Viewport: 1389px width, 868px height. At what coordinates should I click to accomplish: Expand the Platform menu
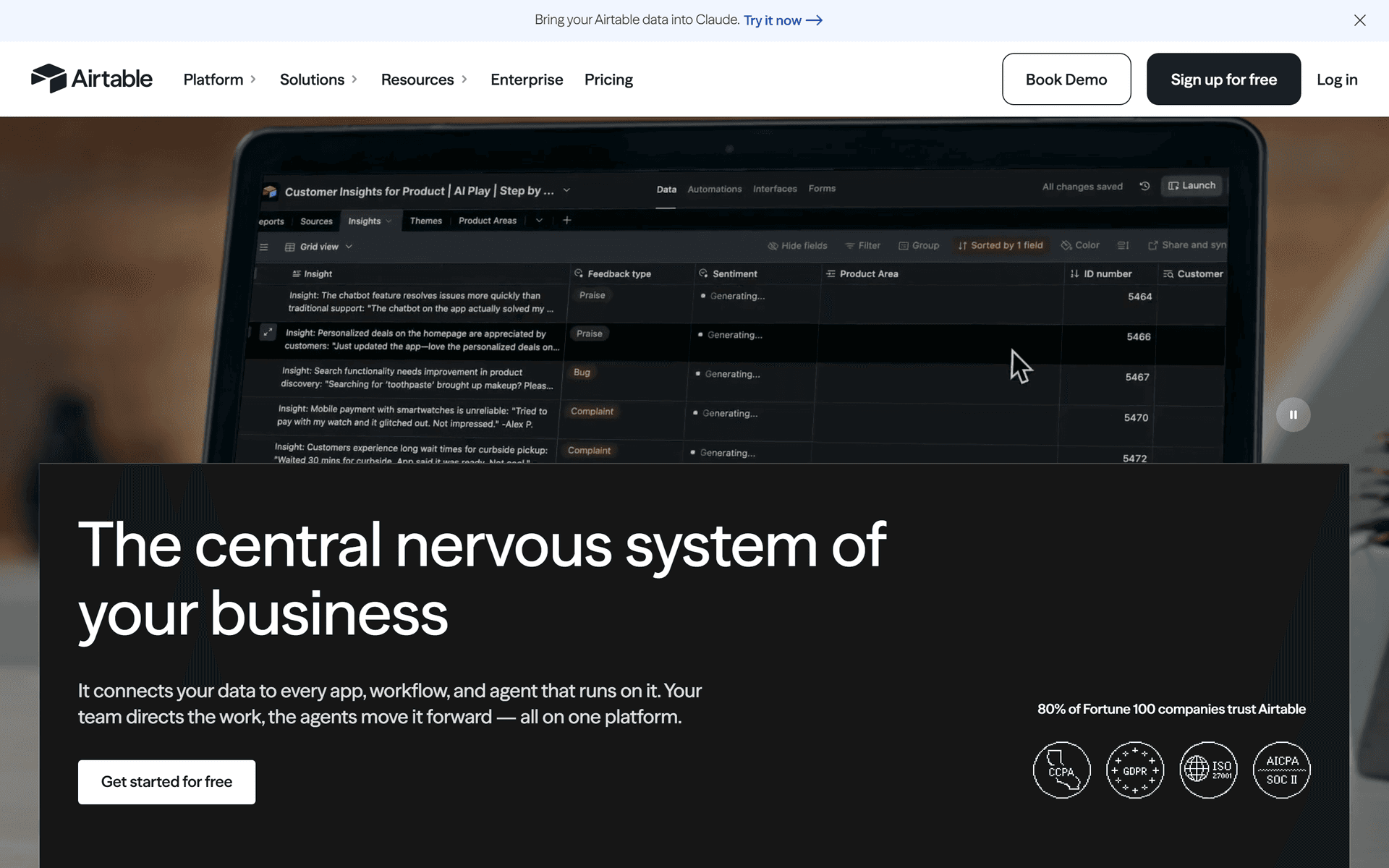(220, 80)
